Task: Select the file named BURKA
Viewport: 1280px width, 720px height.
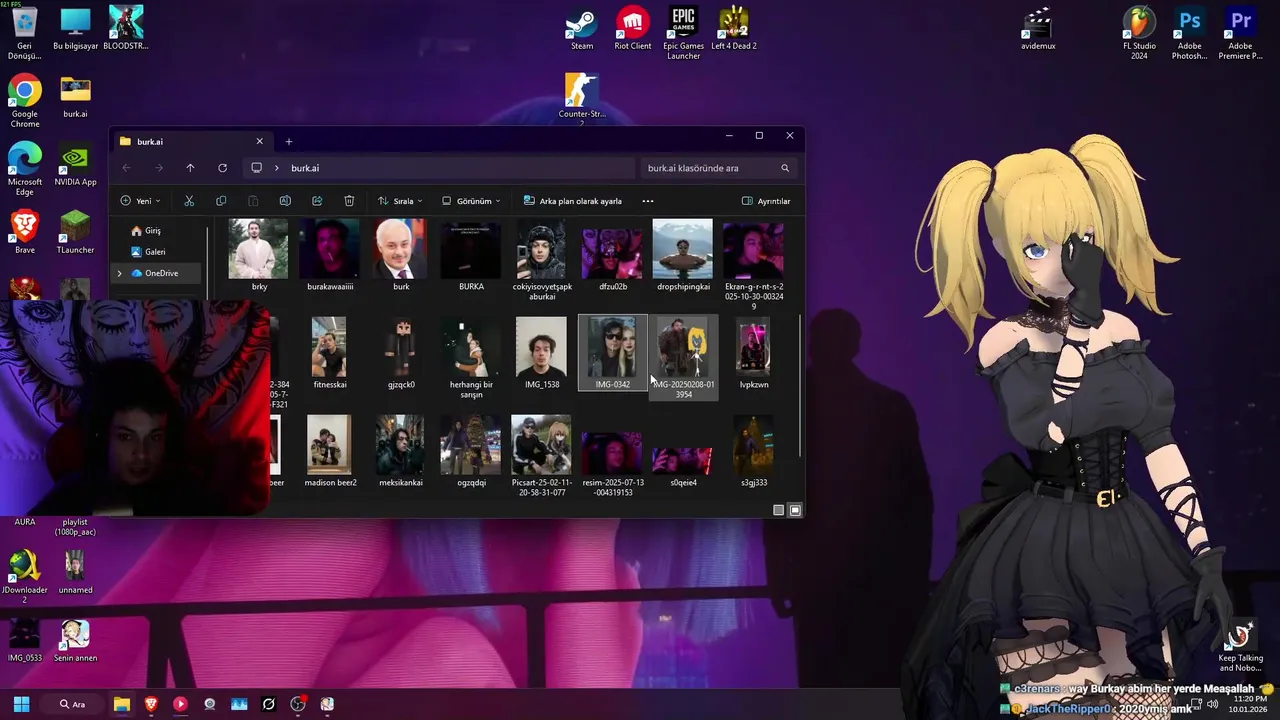Action: click(471, 256)
